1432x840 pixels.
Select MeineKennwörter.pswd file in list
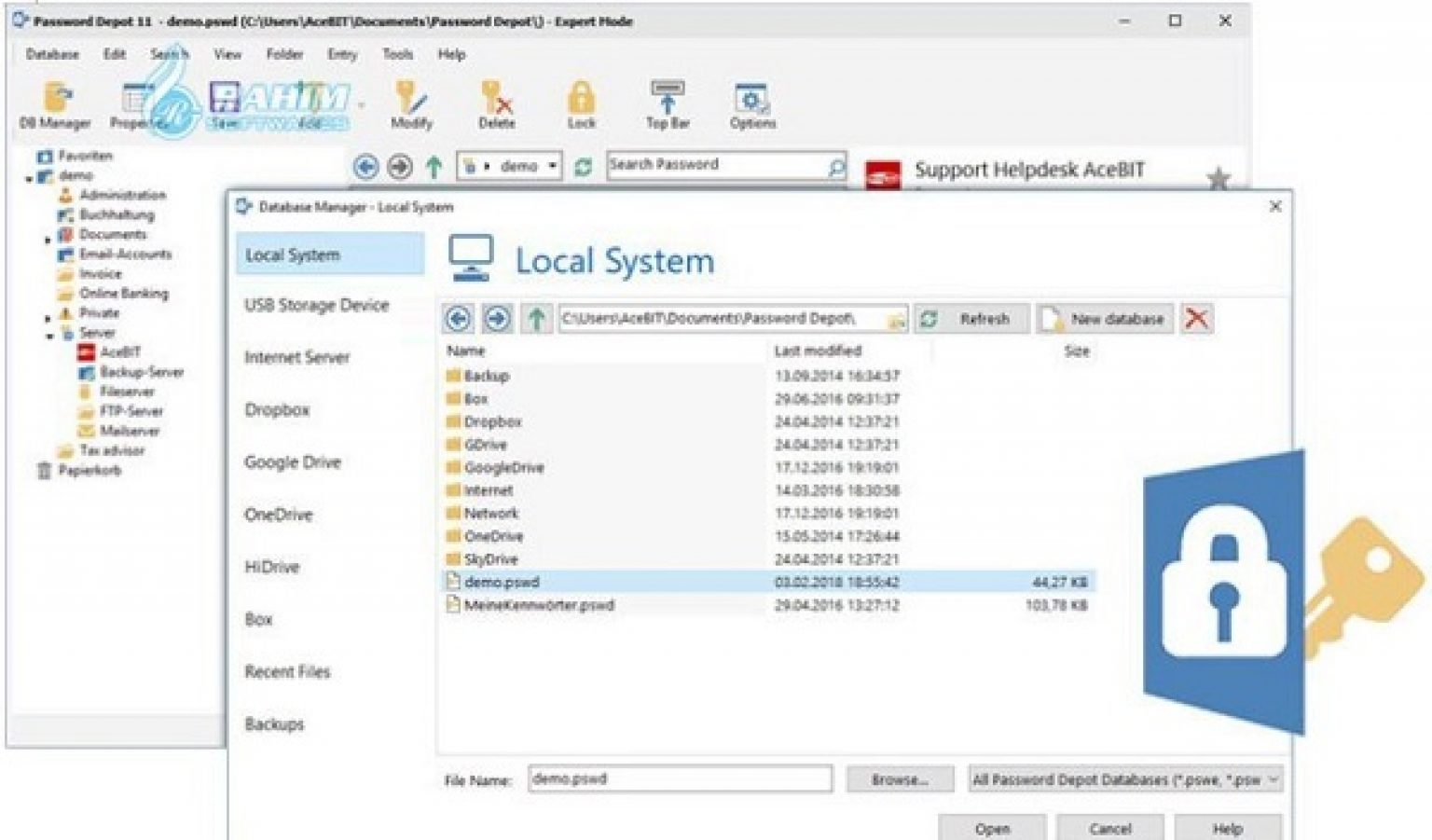tap(539, 605)
